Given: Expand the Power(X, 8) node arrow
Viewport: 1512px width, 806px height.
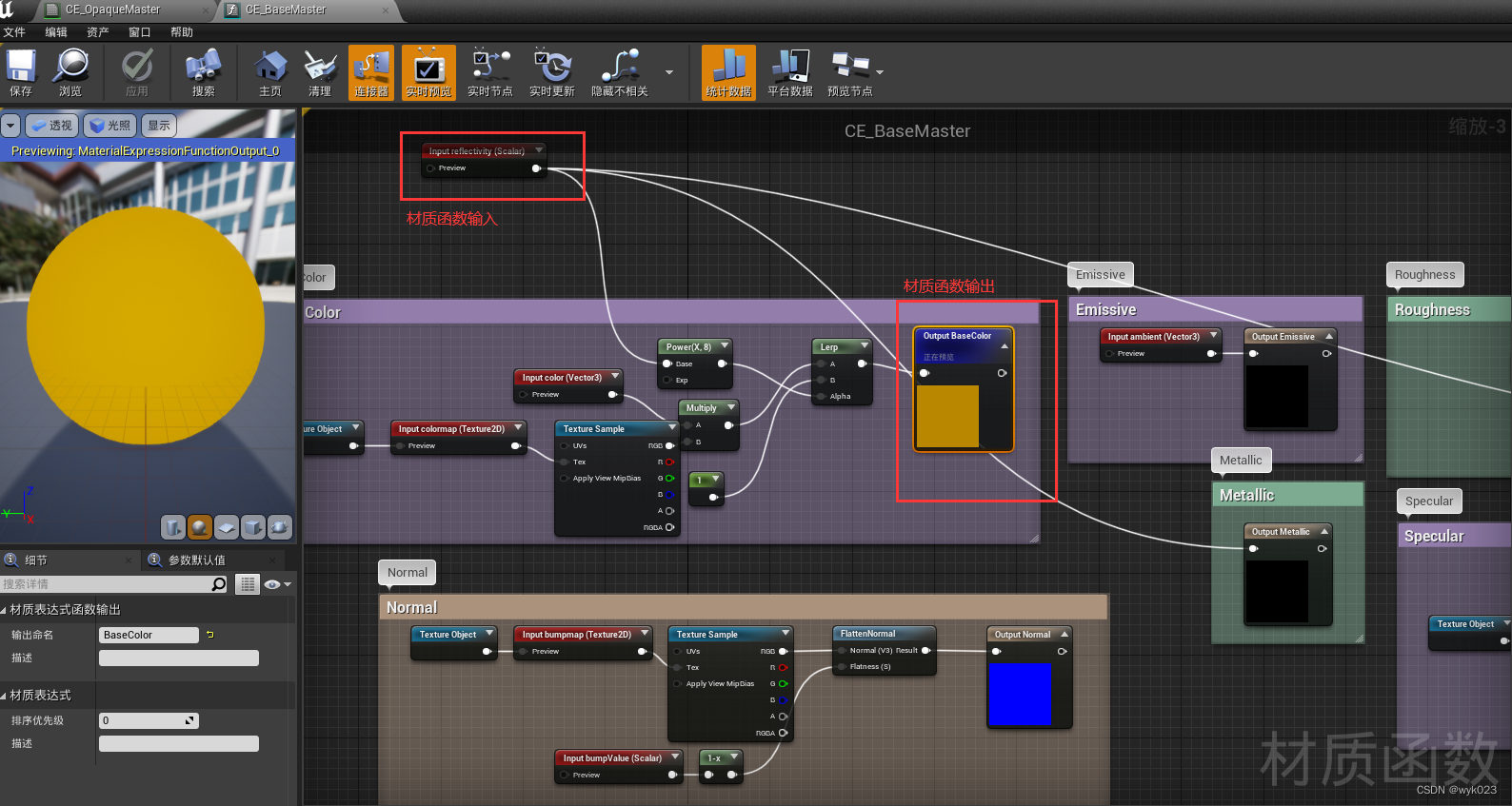Looking at the screenshot, I should click(725, 346).
